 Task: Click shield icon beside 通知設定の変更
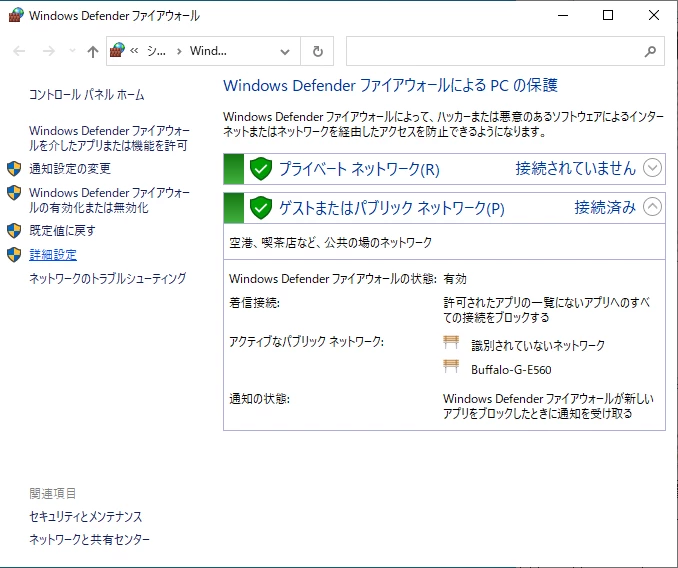pyautogui.click(x=14, y=169)
